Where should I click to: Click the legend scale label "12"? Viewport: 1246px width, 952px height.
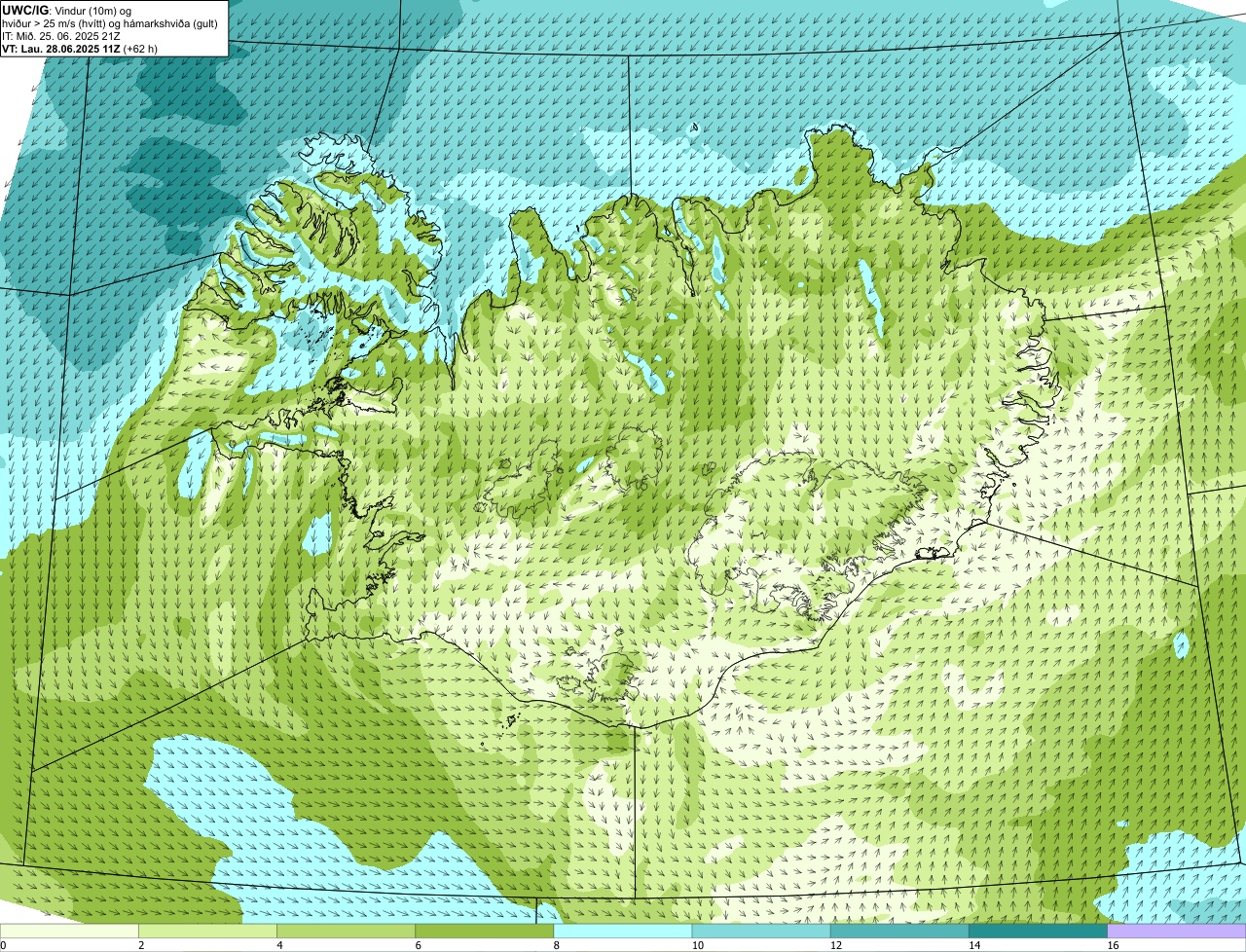click(834, 945)
